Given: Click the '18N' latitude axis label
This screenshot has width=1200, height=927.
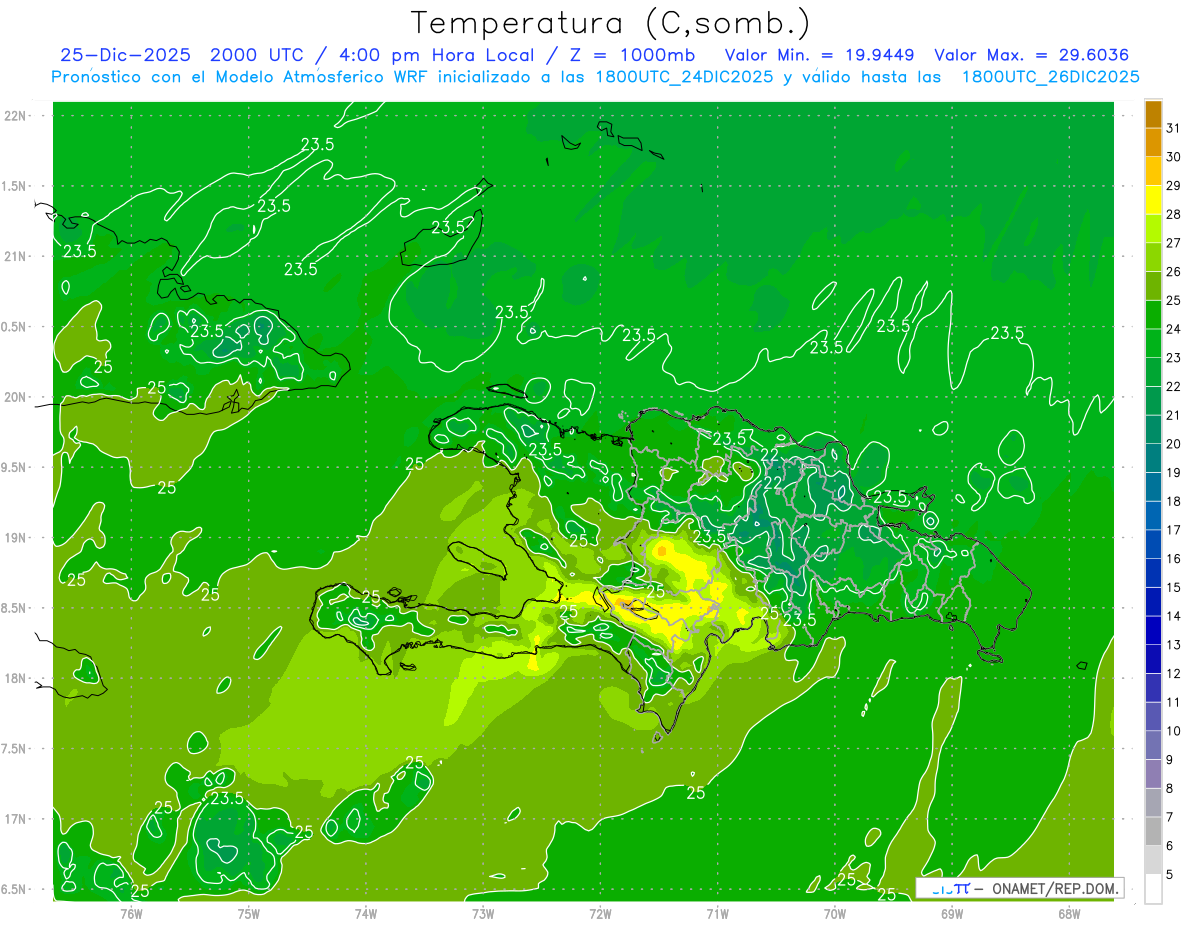Looking at the screenshot, I should click(x=15, y=678).
